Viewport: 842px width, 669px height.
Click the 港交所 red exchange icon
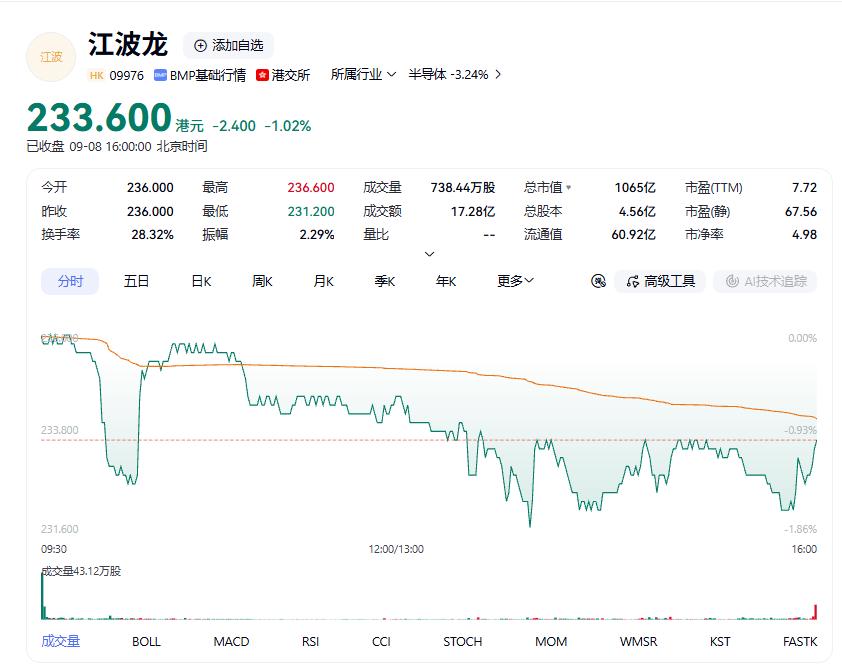[x=262, y=75]
